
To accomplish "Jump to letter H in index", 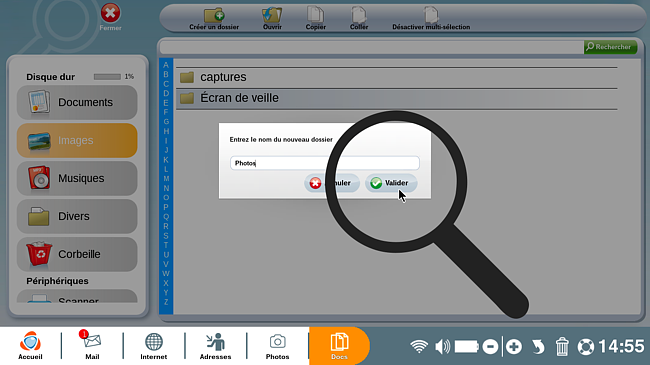I will 166,131.
